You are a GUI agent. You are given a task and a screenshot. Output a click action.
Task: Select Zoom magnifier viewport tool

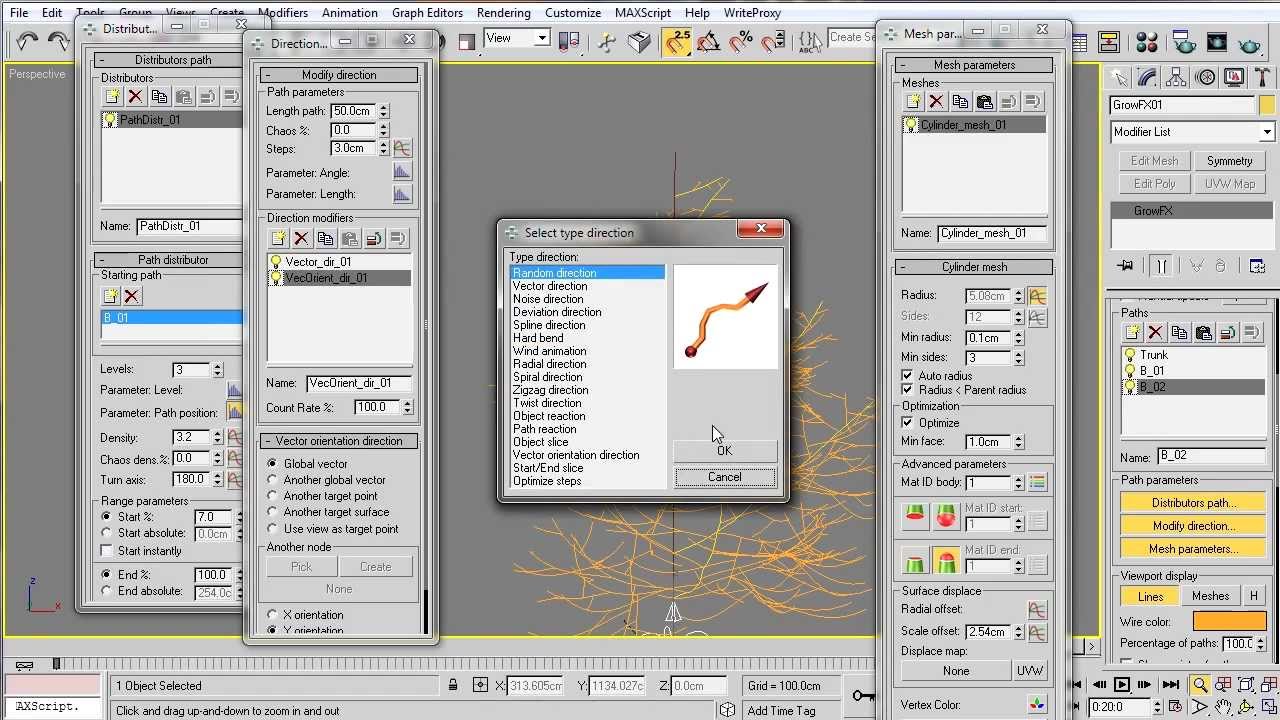coord(1199,685)
